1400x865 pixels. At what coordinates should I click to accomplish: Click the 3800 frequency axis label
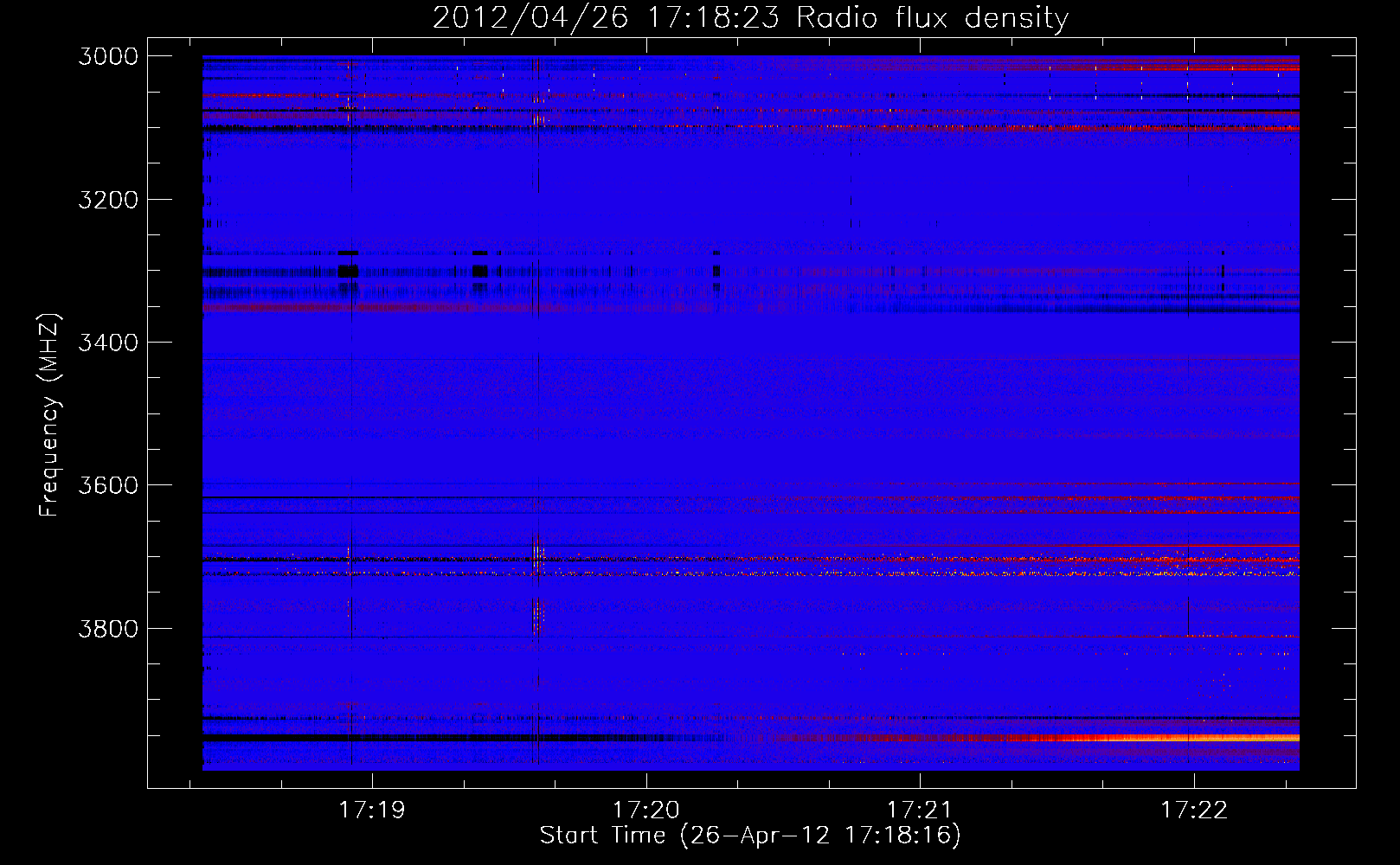pyautogui.click(x=108, y=628)
